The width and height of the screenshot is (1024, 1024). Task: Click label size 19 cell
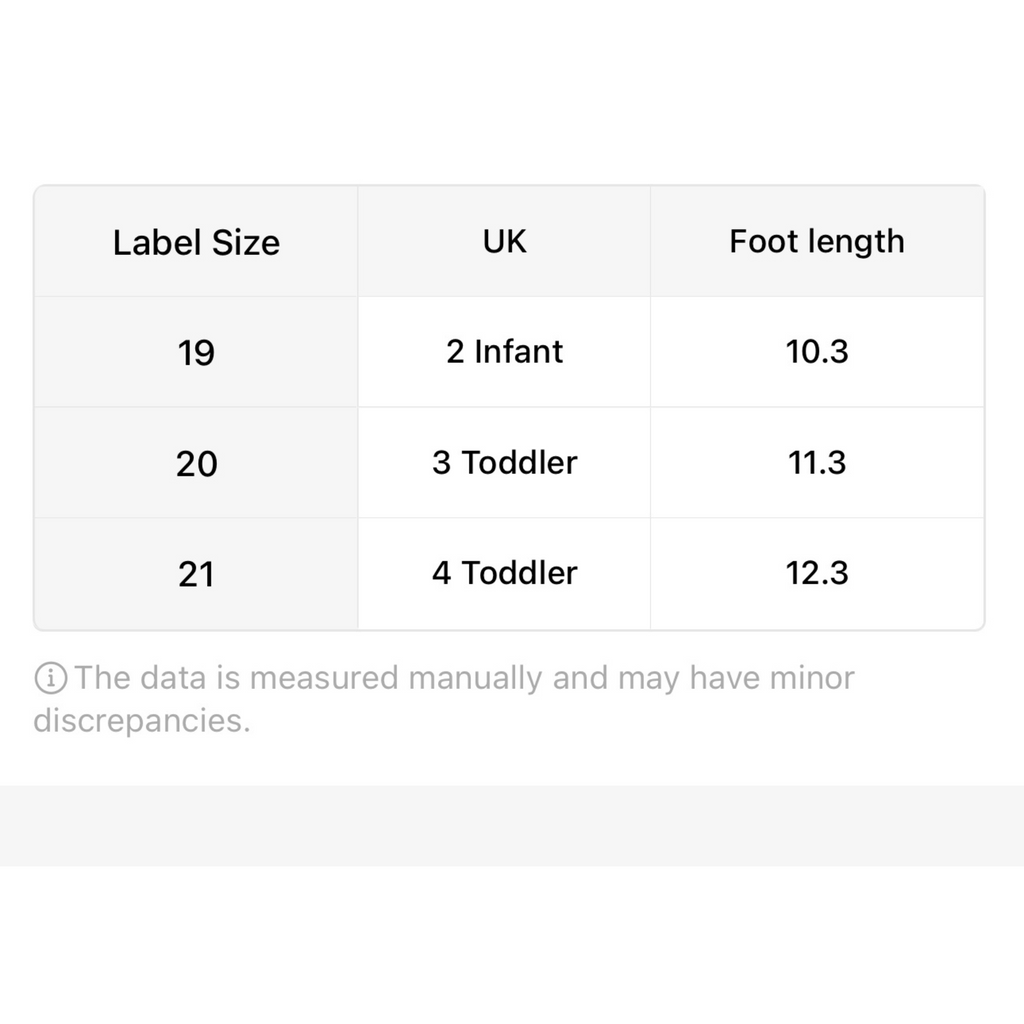click(196, 352)
